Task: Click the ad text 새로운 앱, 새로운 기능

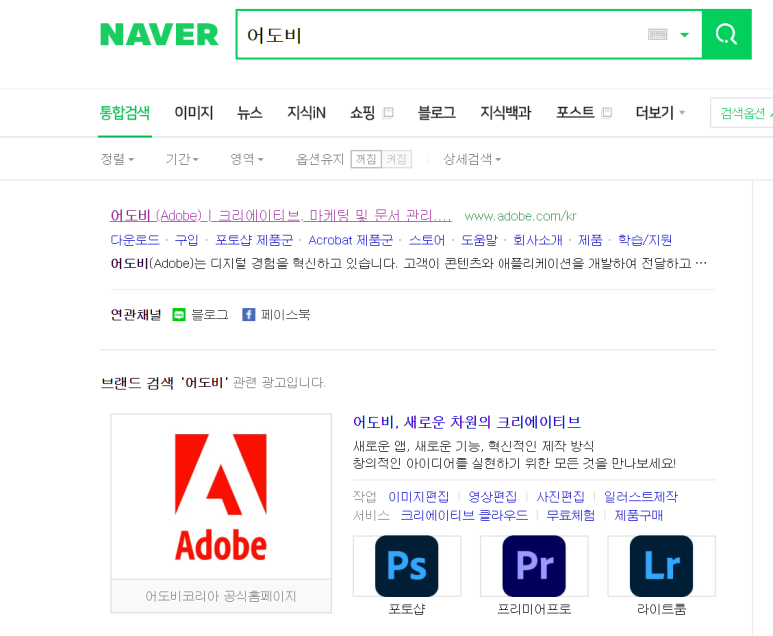Action: click(x=473, y=446)
